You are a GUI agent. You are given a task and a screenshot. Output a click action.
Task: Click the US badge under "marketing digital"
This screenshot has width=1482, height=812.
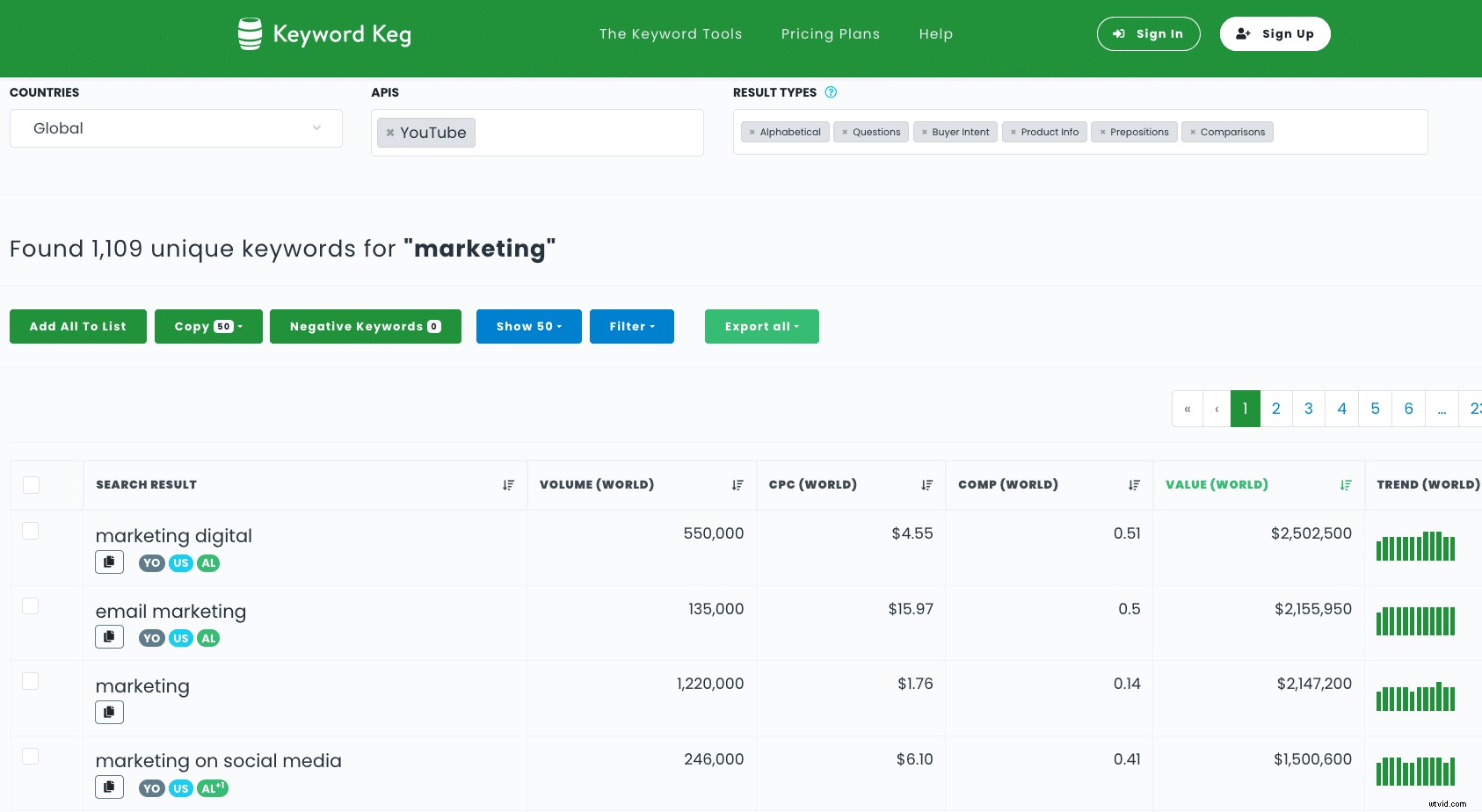tap(180, 563)
